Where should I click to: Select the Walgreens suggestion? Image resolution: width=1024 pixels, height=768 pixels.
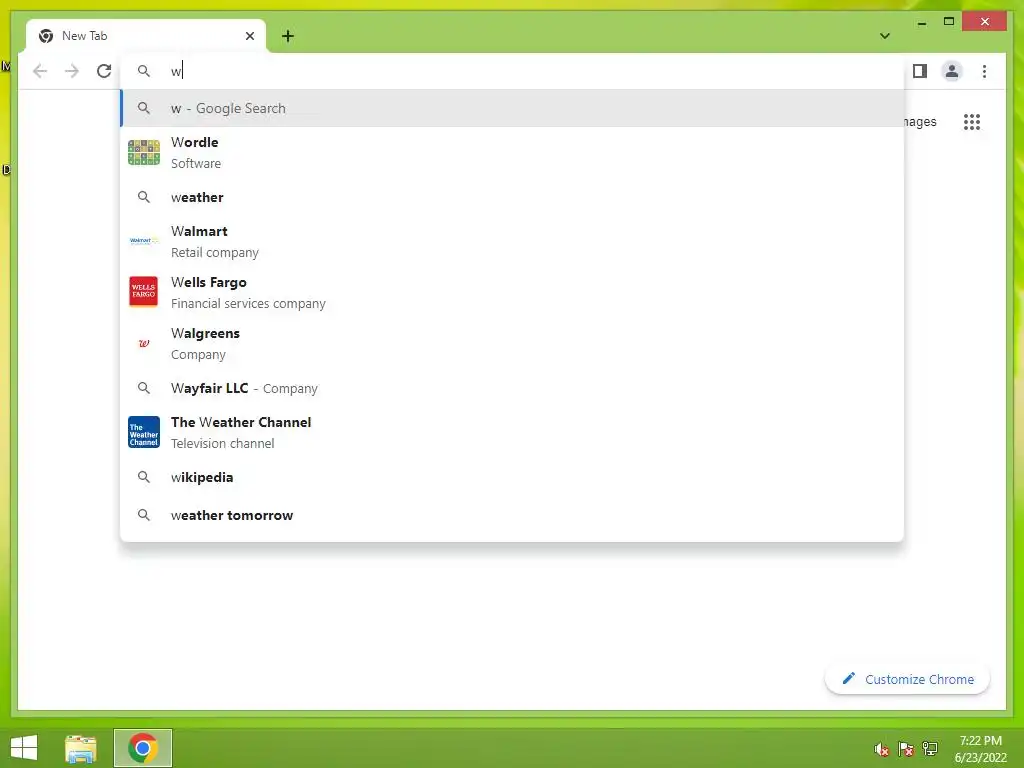click(x=513, y=343)
